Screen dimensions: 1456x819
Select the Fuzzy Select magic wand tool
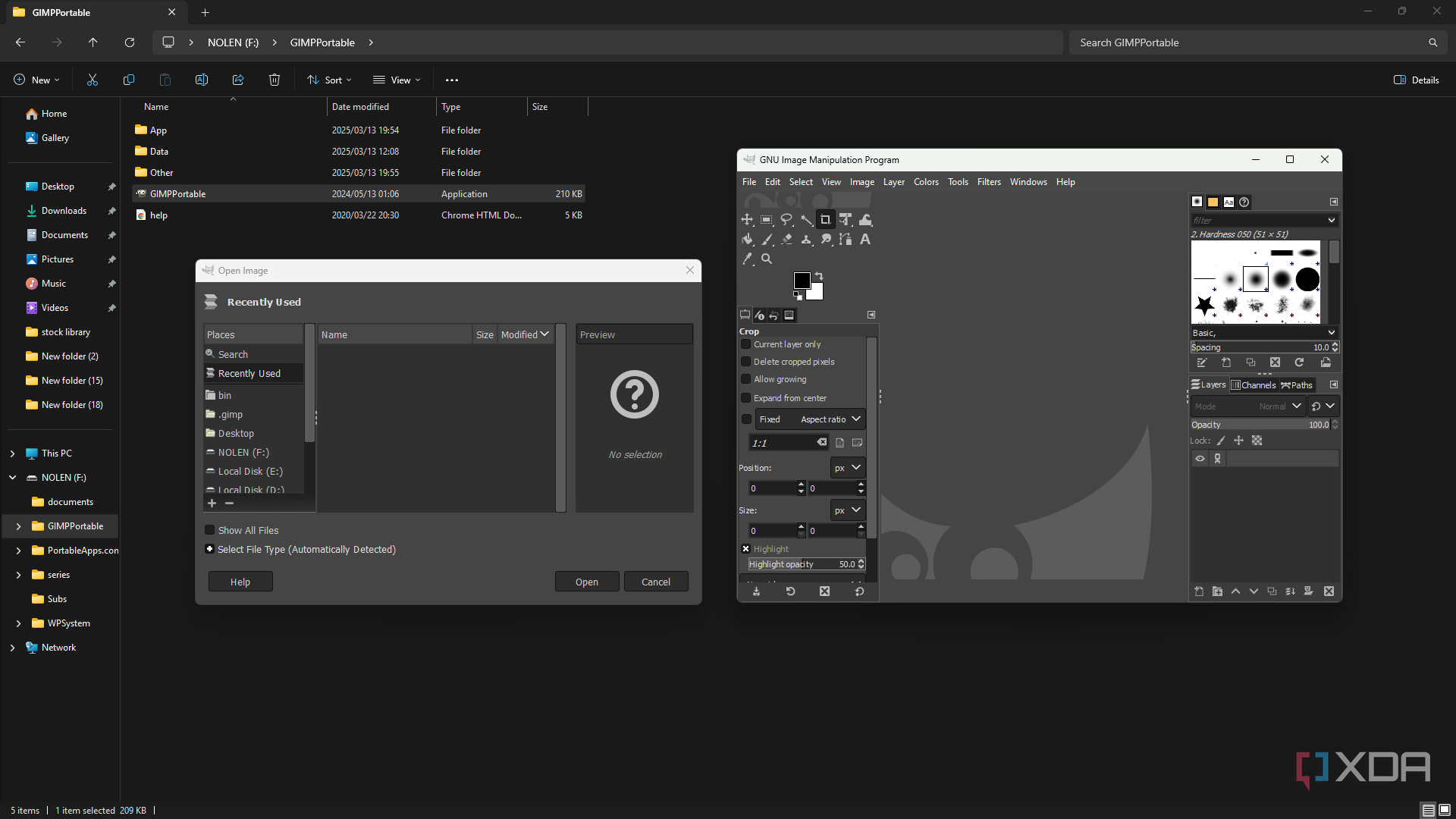806,220
